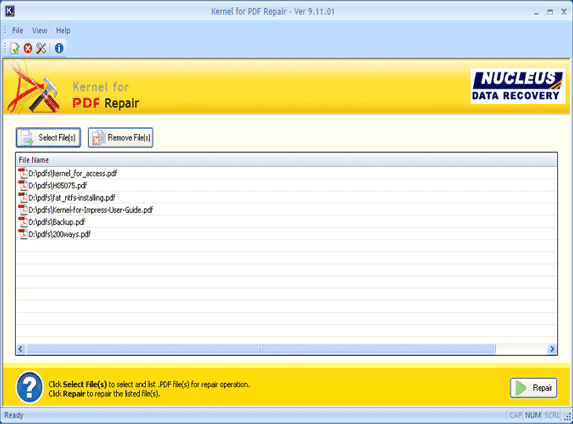Click PDF icon beside fat_ntfs-installing.pdf
This screenshot has height=424, width=573.
click(x=23, y=198)
